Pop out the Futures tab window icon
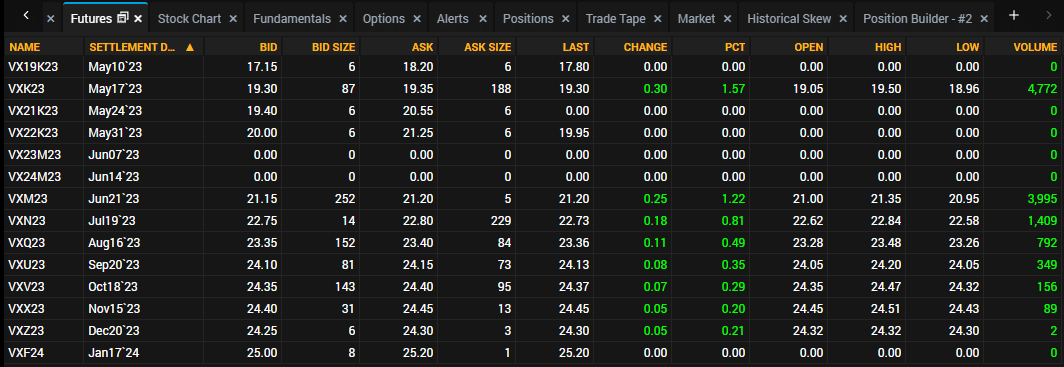 [x=123, y=18]
